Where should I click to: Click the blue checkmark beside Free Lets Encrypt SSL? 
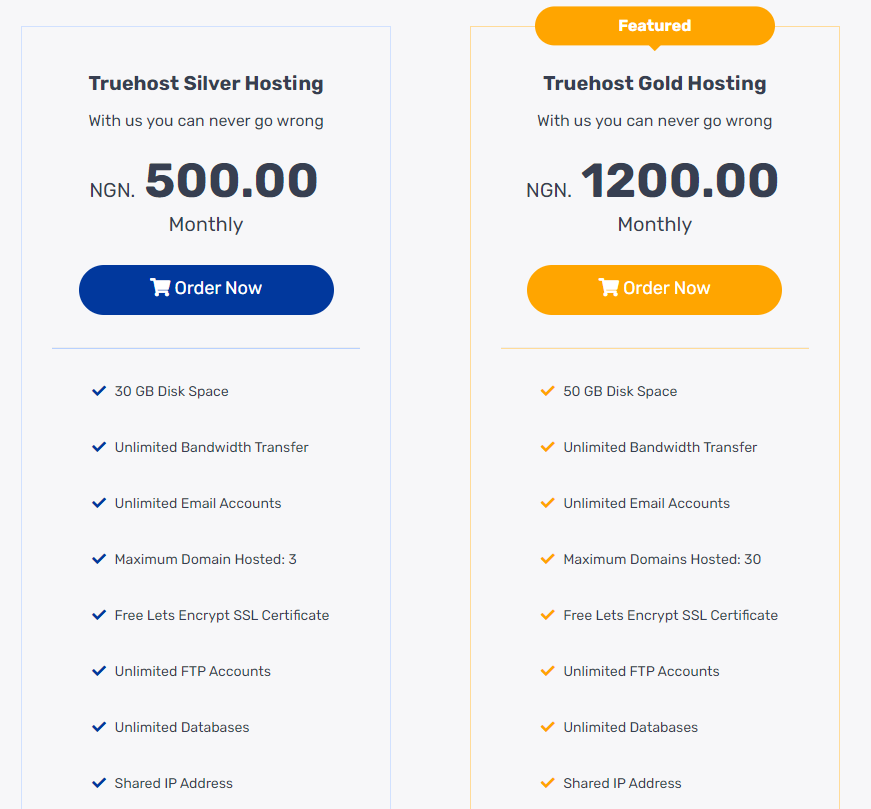[x=99, y=615]
